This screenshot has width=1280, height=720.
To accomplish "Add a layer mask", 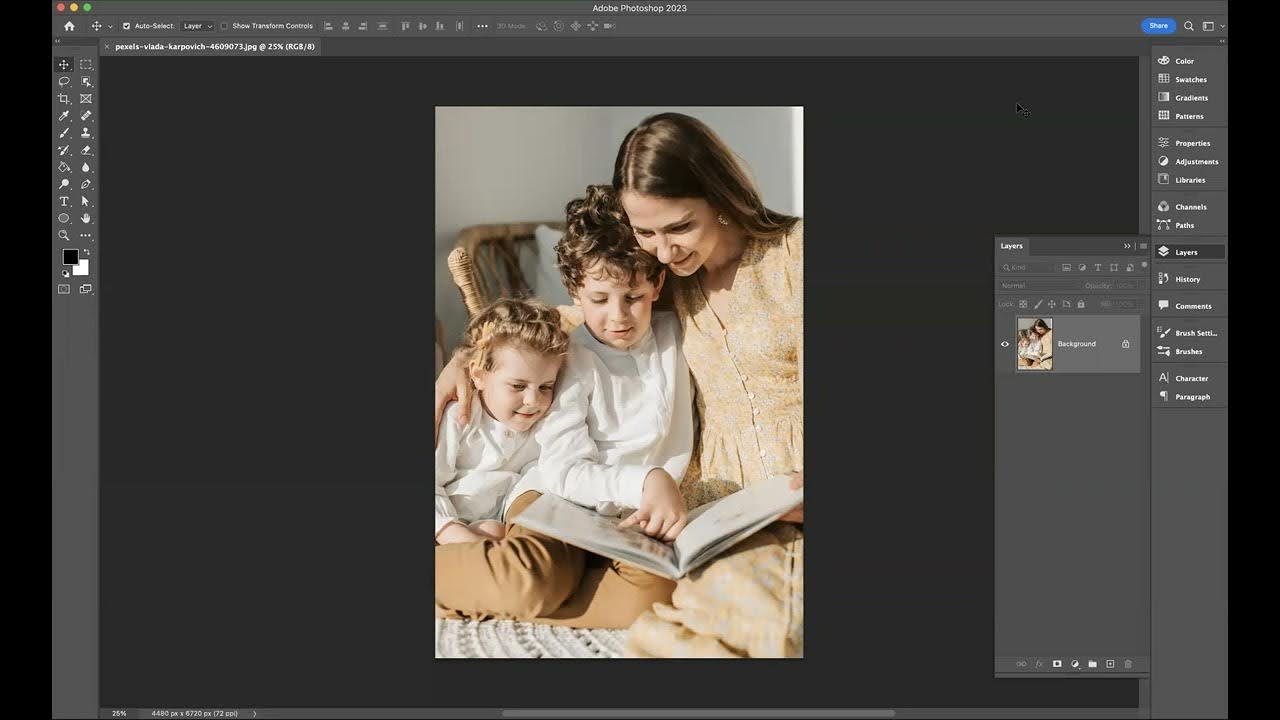I will (x=1057, y=664).
